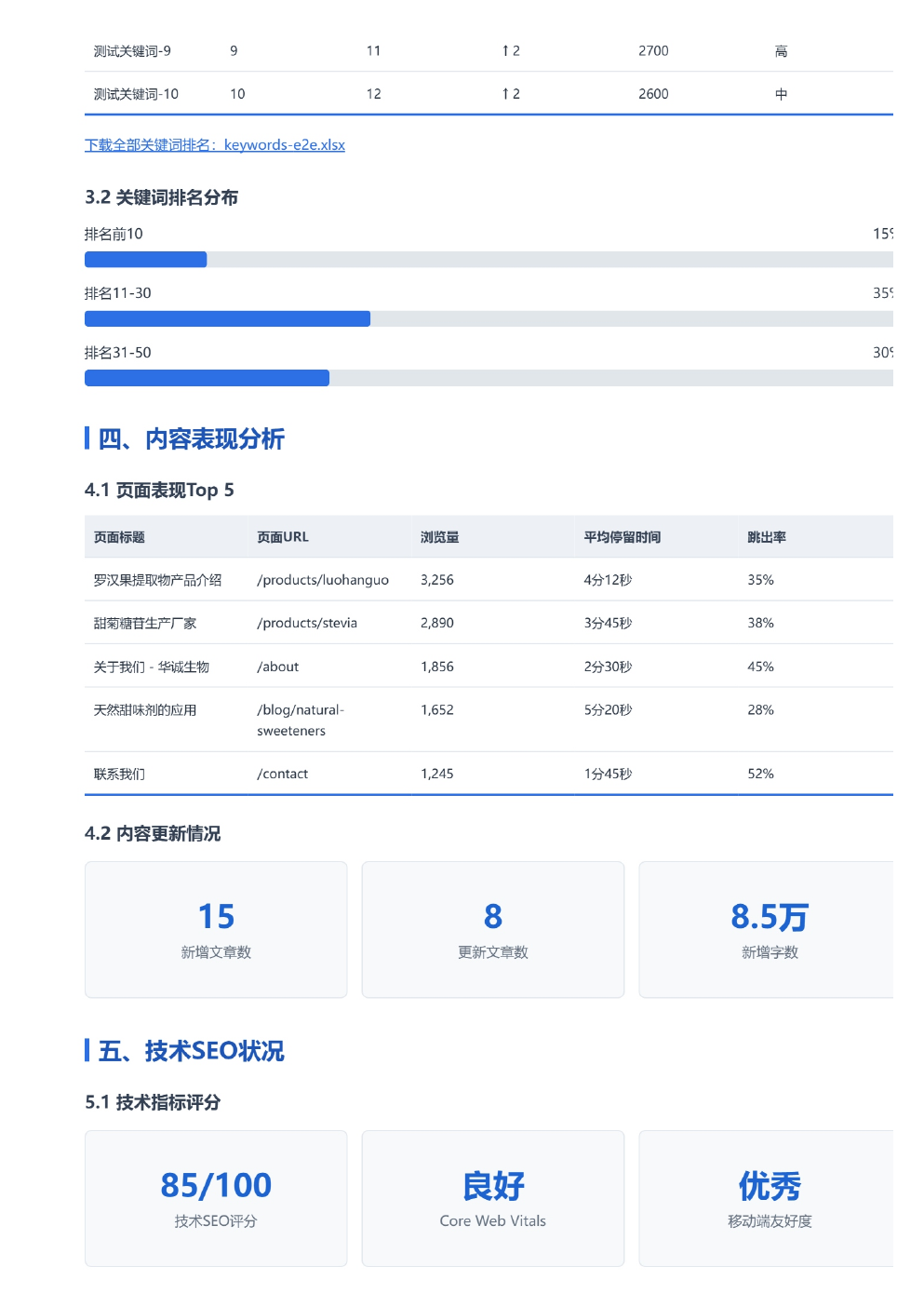924x1307 pixels.
Task: Click the page views value 3,256
Action: point(437,580)
